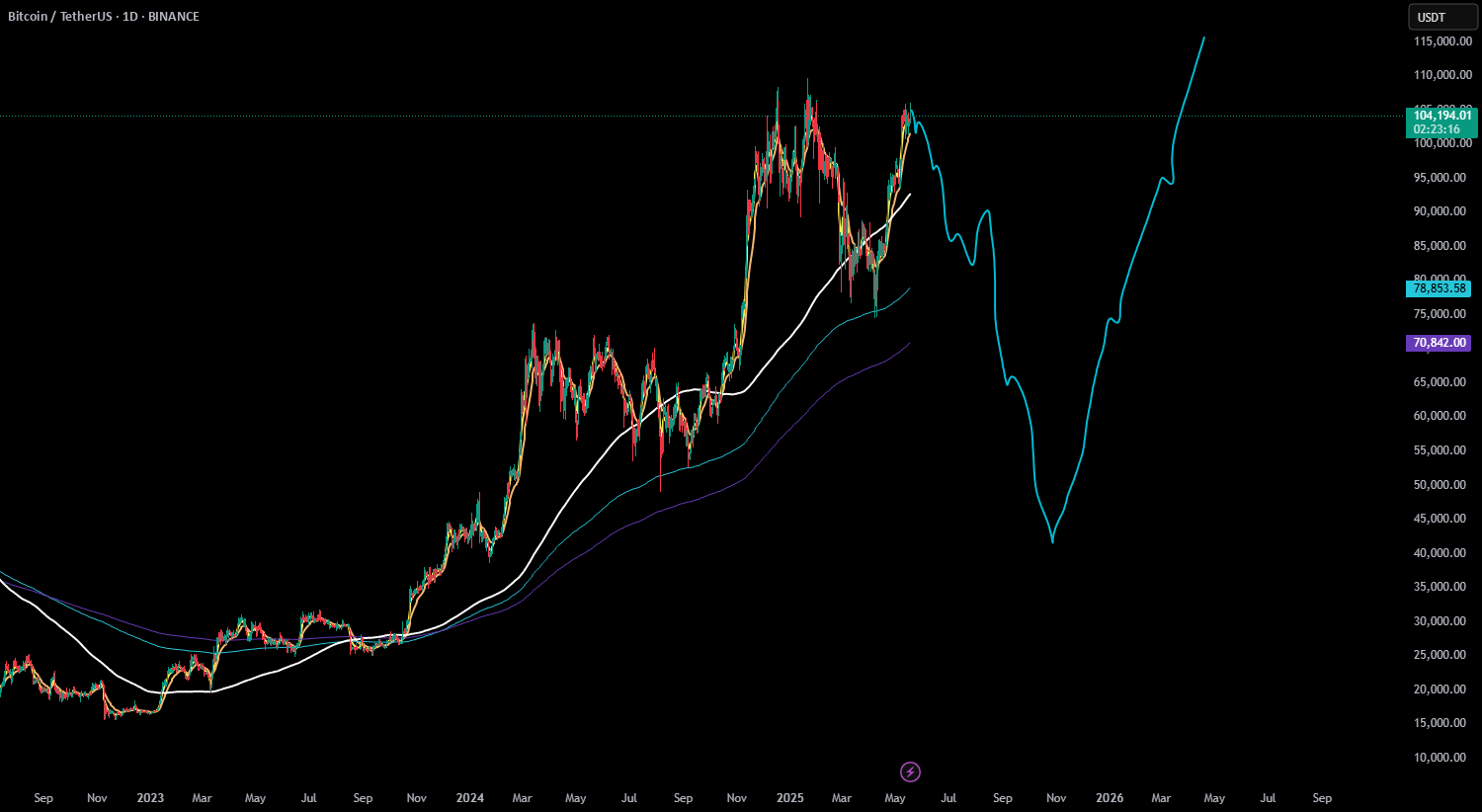Select the 50,000.00 price scale label
The height and width of the screenshot is (812, 1482).
(1440, 484)
